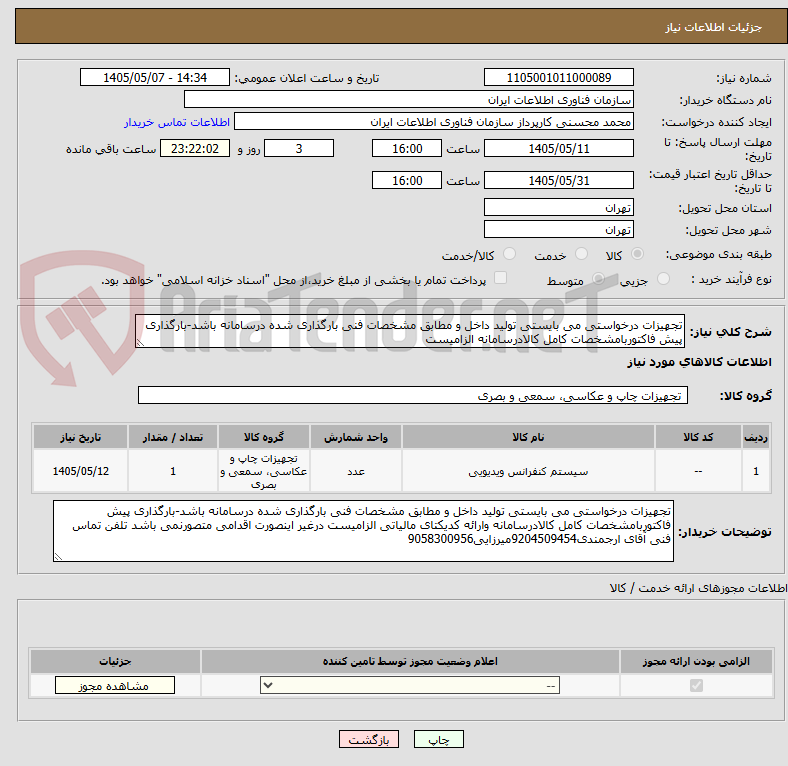Viewport: 788px width, 766px height.
Task: Toggle the الزامی بودن ارائه مجوز checkbox
Action: pyautogui.click(x=696, y=685)
